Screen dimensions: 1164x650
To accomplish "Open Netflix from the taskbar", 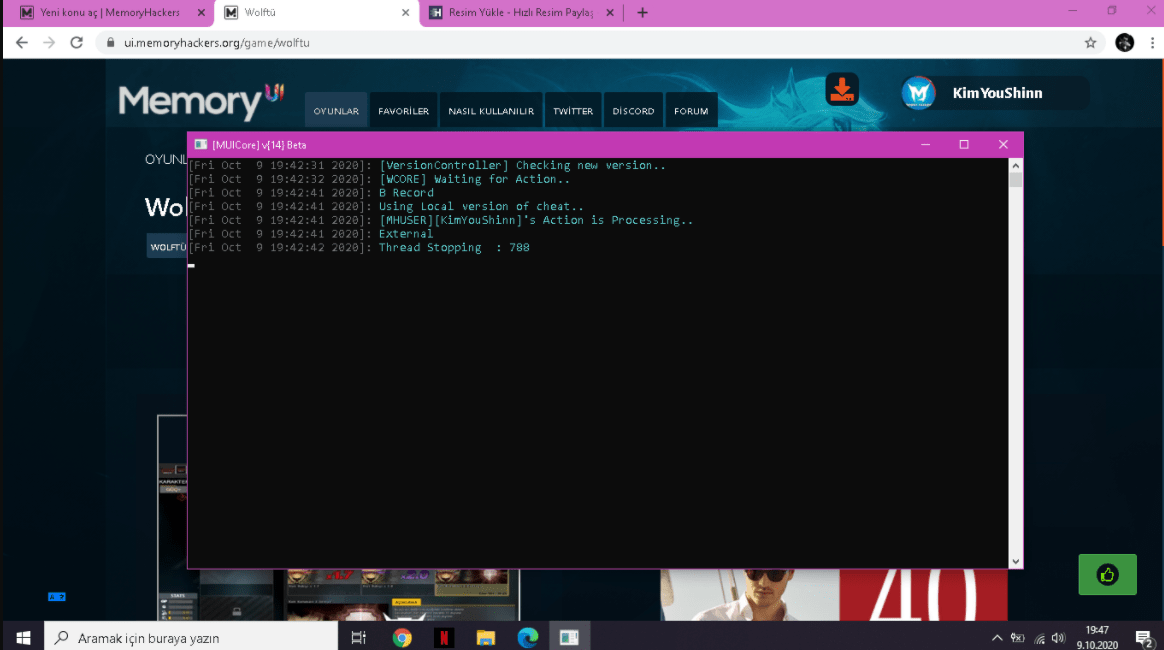I will click(444, 637).
